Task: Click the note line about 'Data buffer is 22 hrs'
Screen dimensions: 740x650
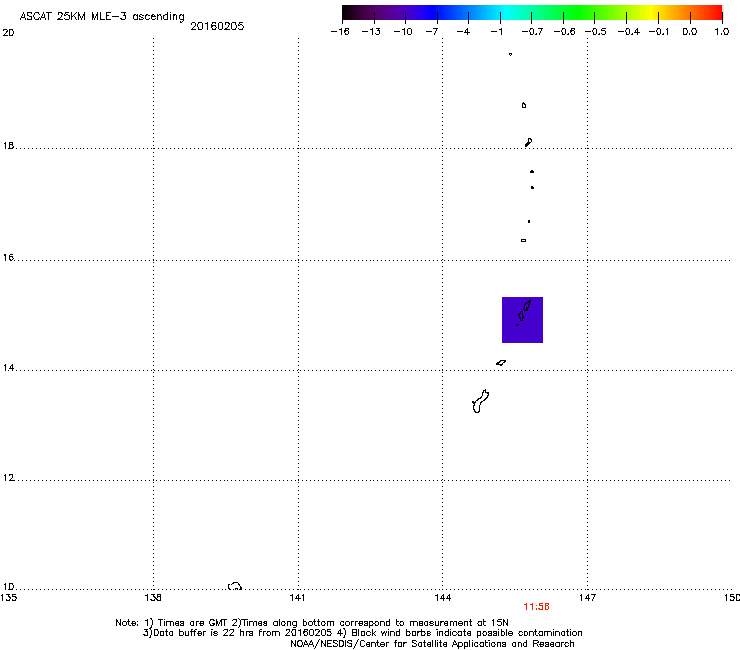Action: point(362,633)
